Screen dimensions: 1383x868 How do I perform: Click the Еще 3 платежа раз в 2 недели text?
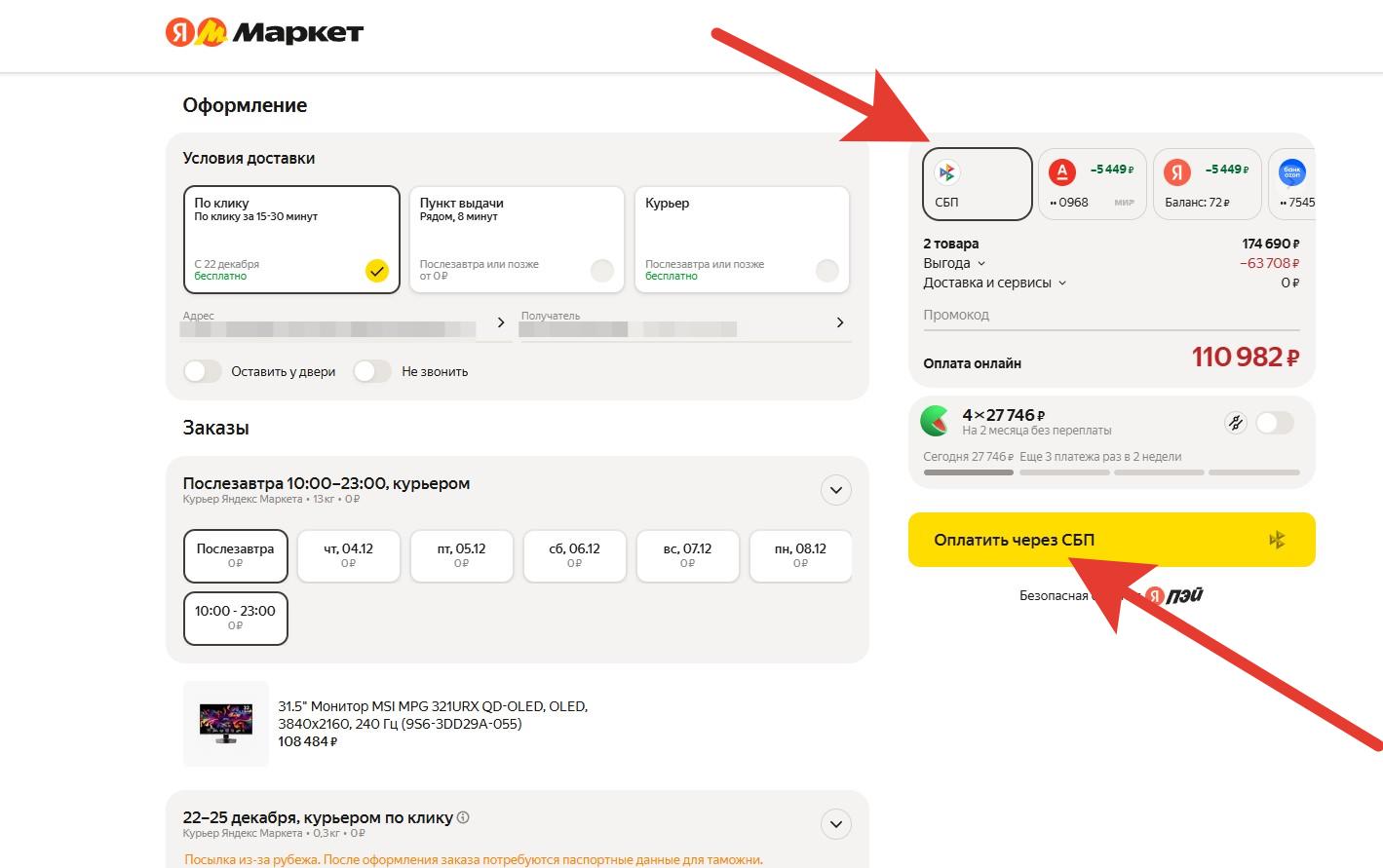tap(1100, 457)
